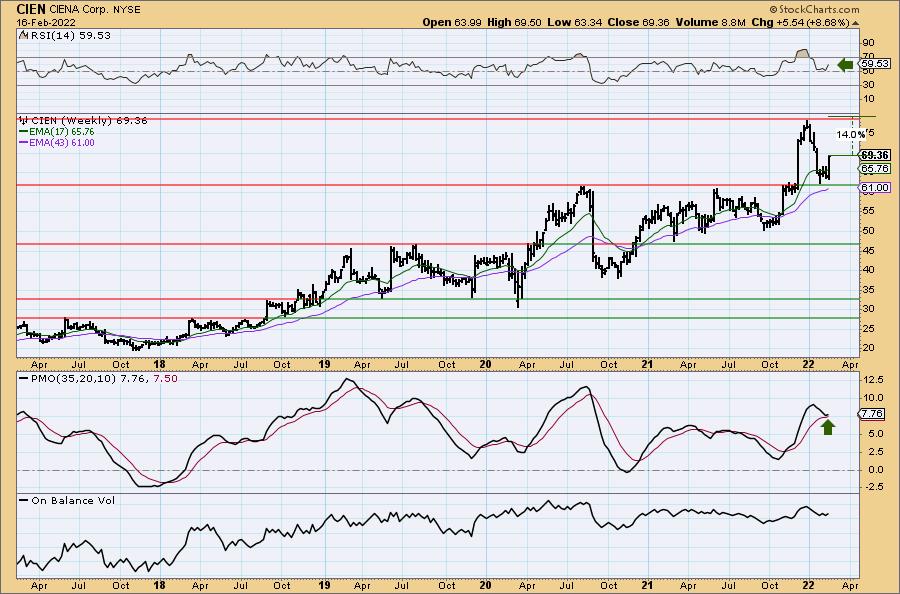Click the 12.5 tick on the PMO axis
The width and height of the screenshot is (900, 594).
coord(872,380)
